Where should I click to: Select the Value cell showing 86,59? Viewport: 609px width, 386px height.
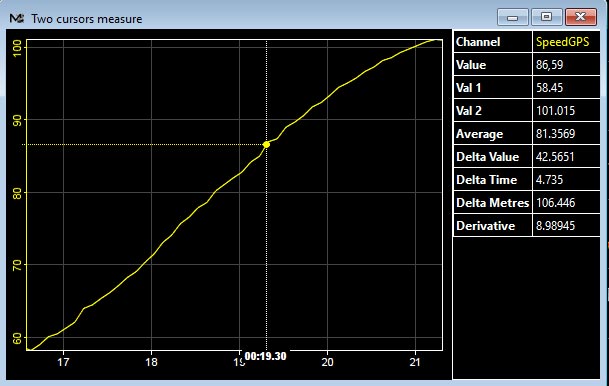point(566,64)
